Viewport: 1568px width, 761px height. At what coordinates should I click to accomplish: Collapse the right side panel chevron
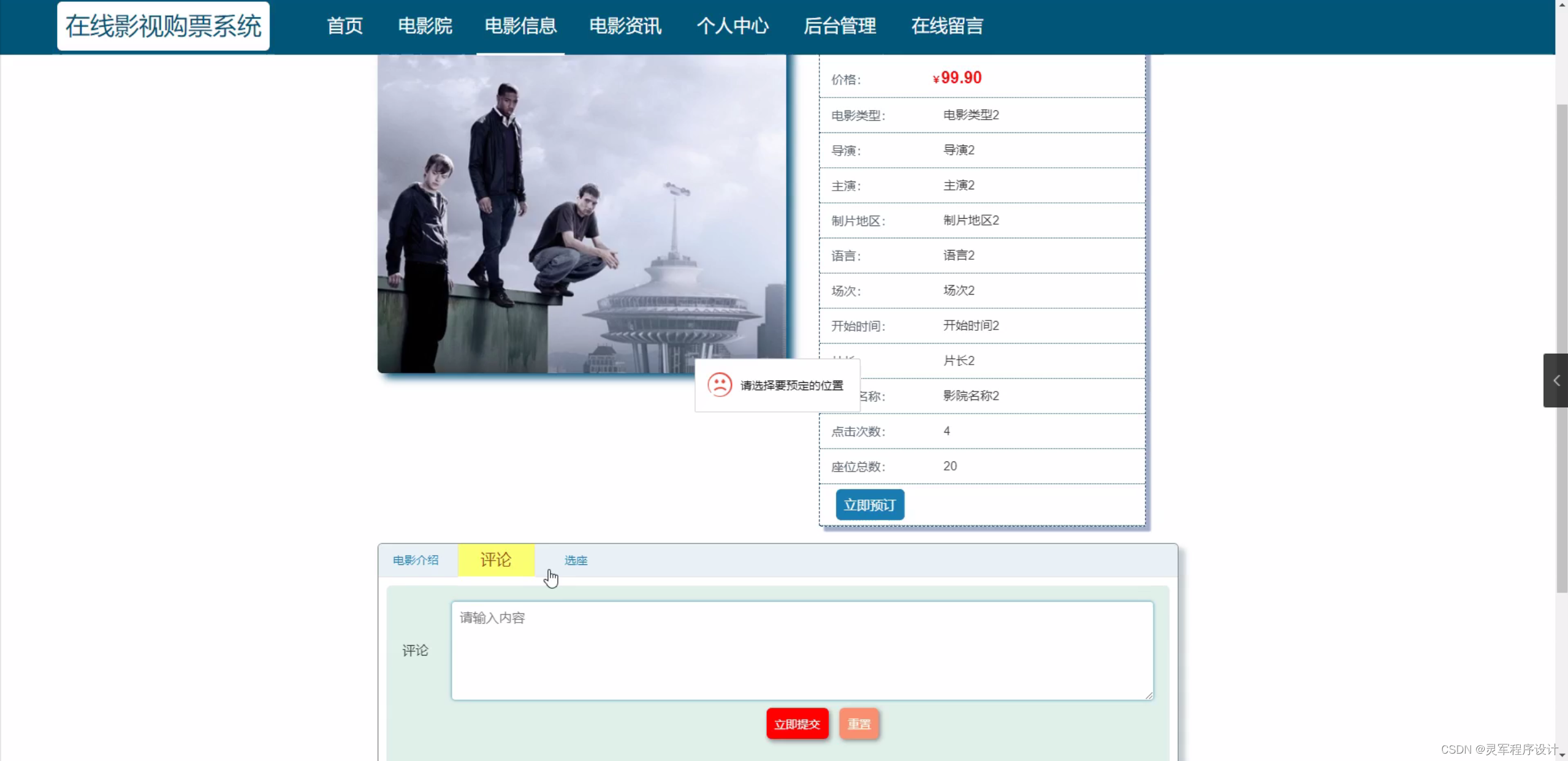point(1555,380)
